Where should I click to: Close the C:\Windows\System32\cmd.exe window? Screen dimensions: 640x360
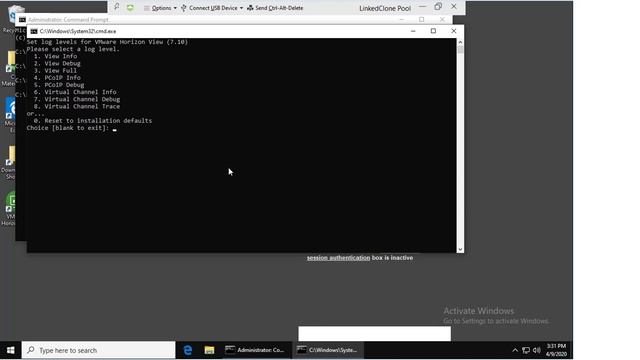(x=453, y=31)
